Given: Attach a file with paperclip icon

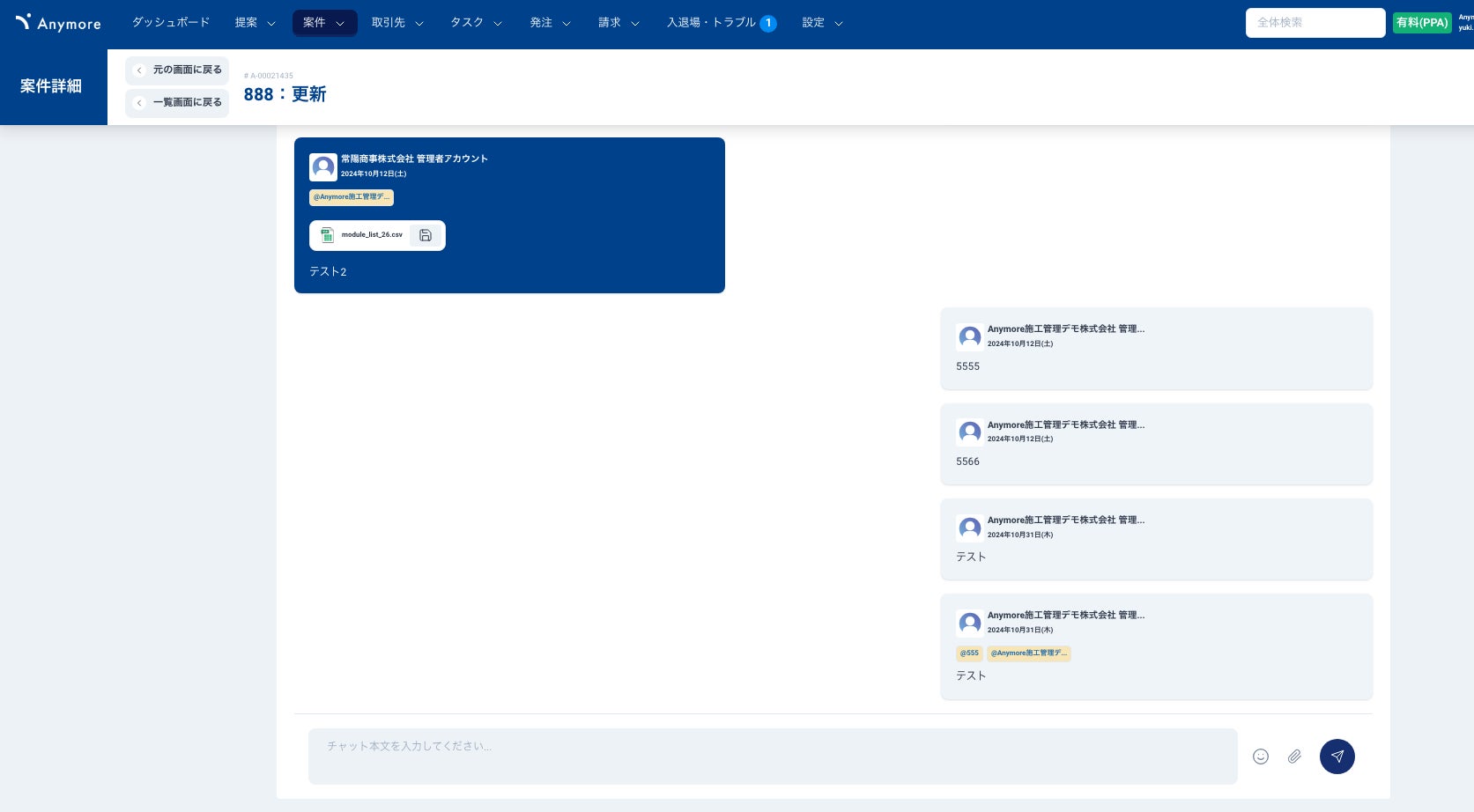Looking at the screenshot, I should pyautogui.click(x=1294, y=757).
